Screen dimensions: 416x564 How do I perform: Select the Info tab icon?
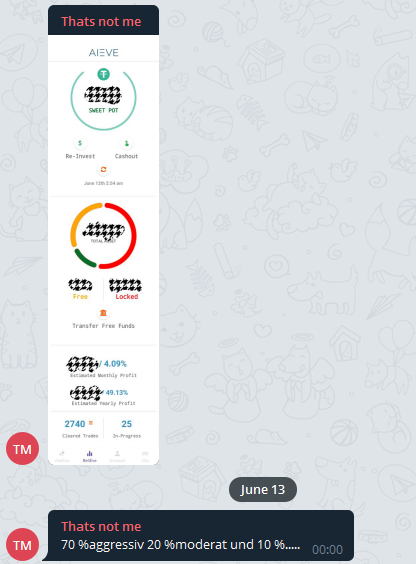pyautogui.click(x=145, y=456)
